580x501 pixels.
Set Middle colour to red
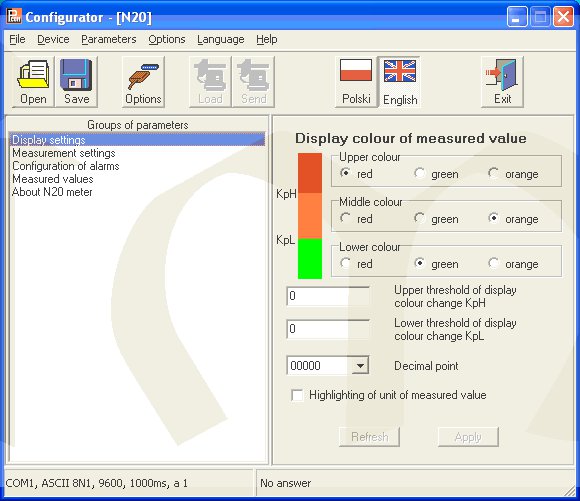345,218
